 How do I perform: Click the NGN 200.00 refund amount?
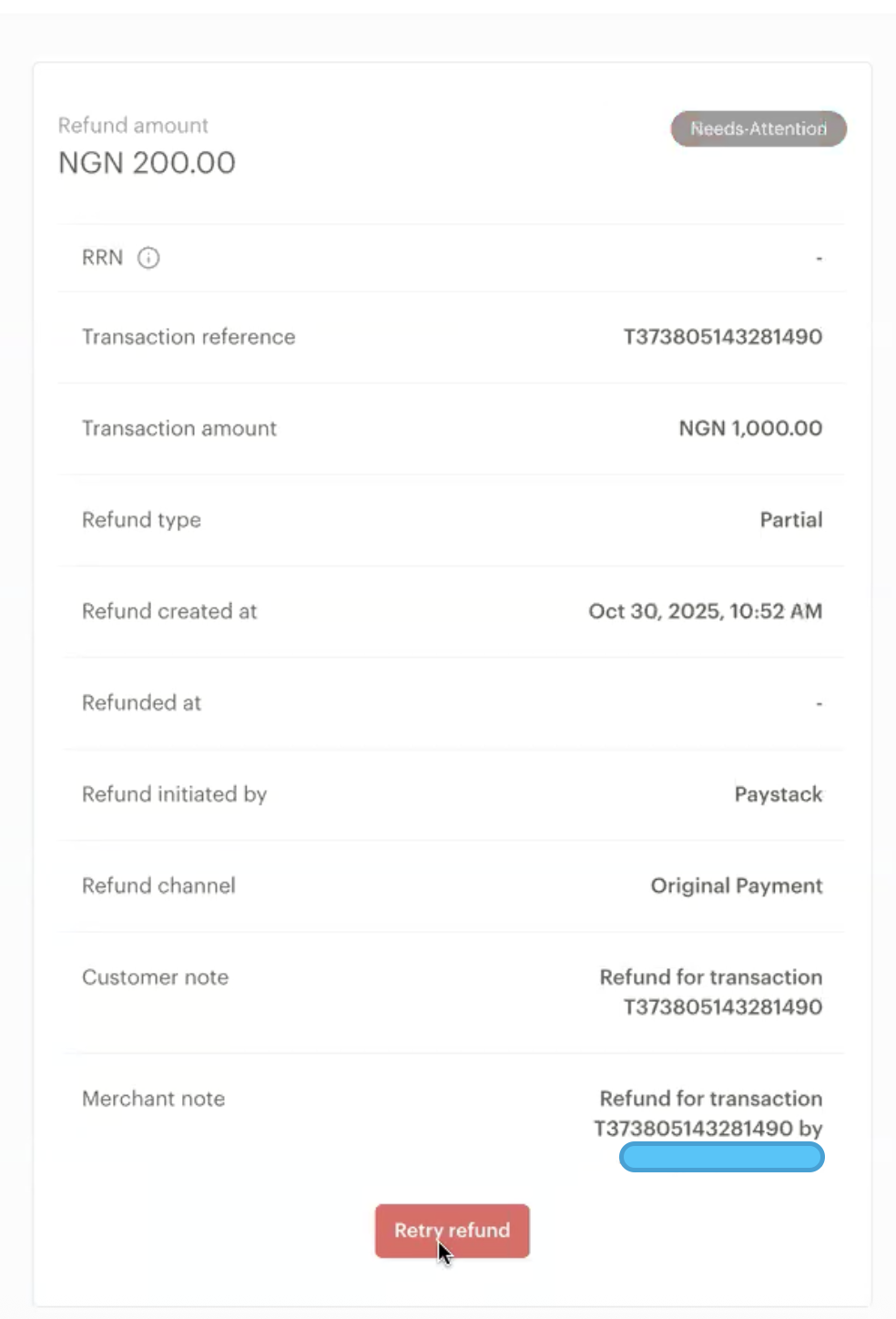(x=147, y=163)
